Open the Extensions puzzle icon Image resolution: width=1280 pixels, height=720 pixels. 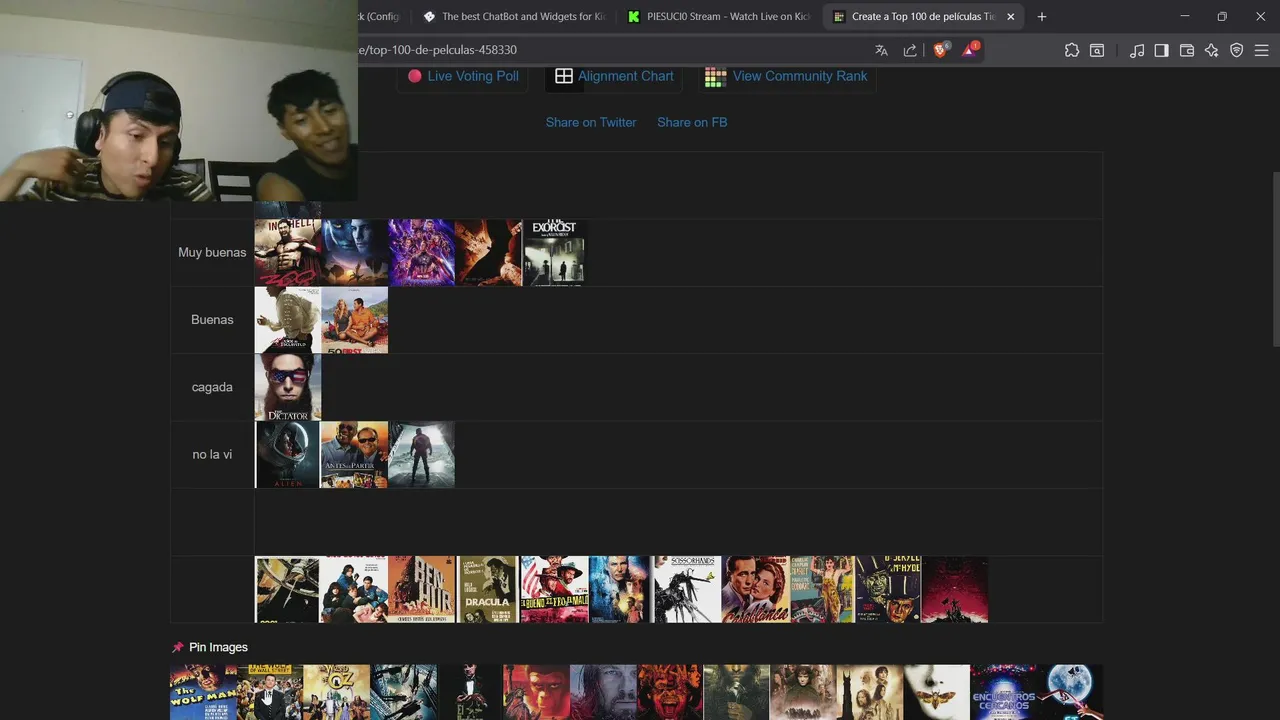[x=1072, y=50]
